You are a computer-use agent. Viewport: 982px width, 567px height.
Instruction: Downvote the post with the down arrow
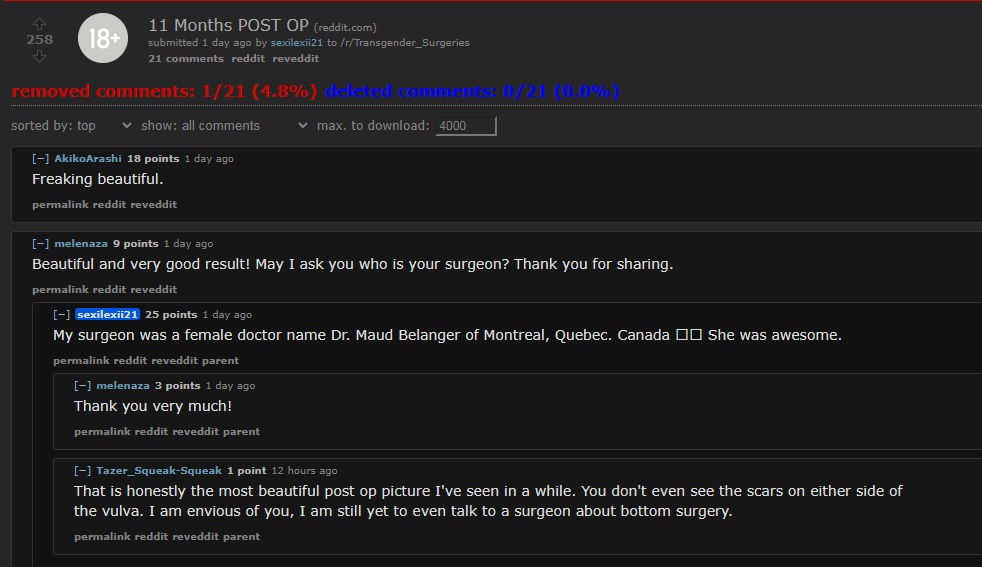(x=39, y=56)
